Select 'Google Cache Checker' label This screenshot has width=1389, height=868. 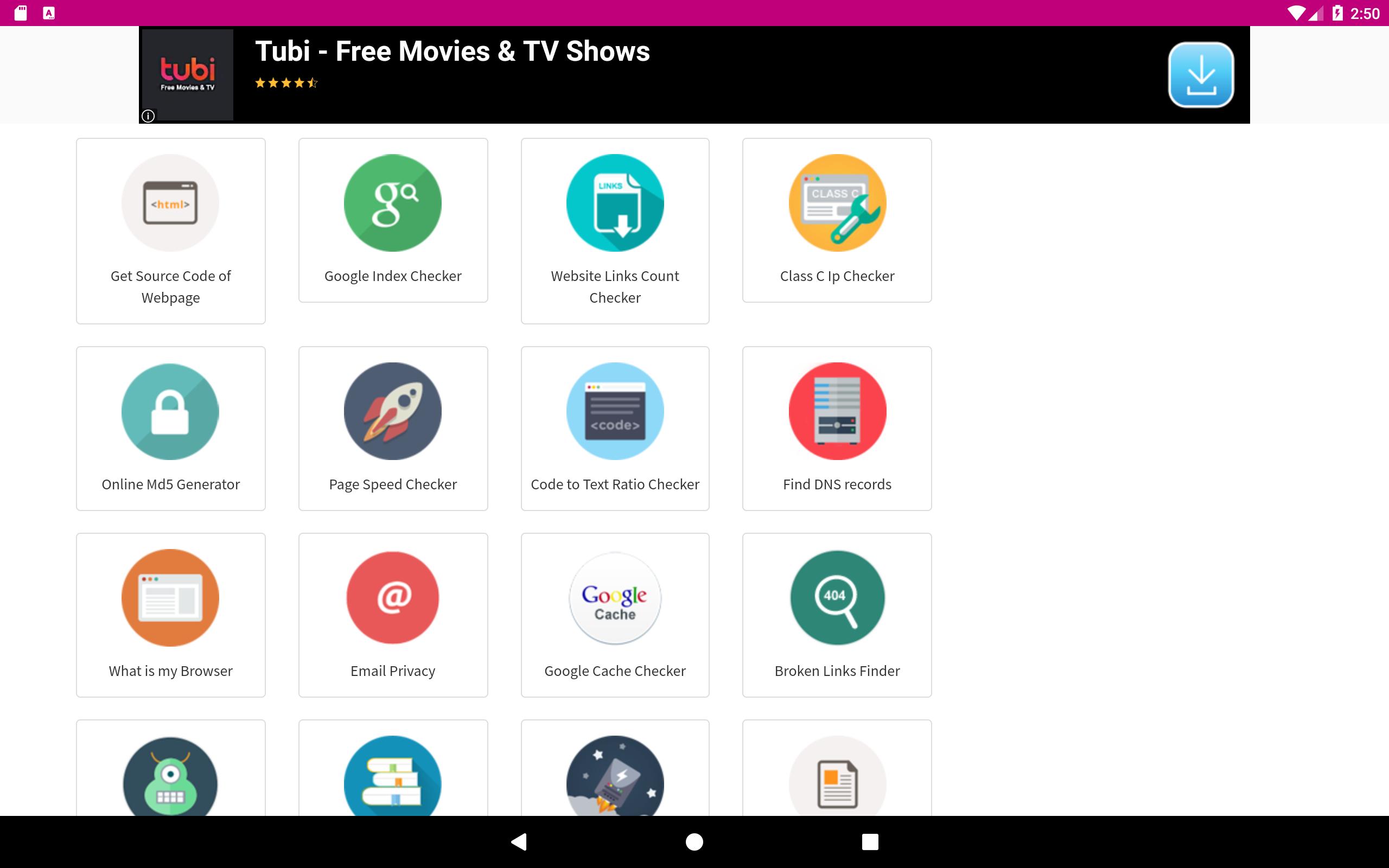pos(615,671)
